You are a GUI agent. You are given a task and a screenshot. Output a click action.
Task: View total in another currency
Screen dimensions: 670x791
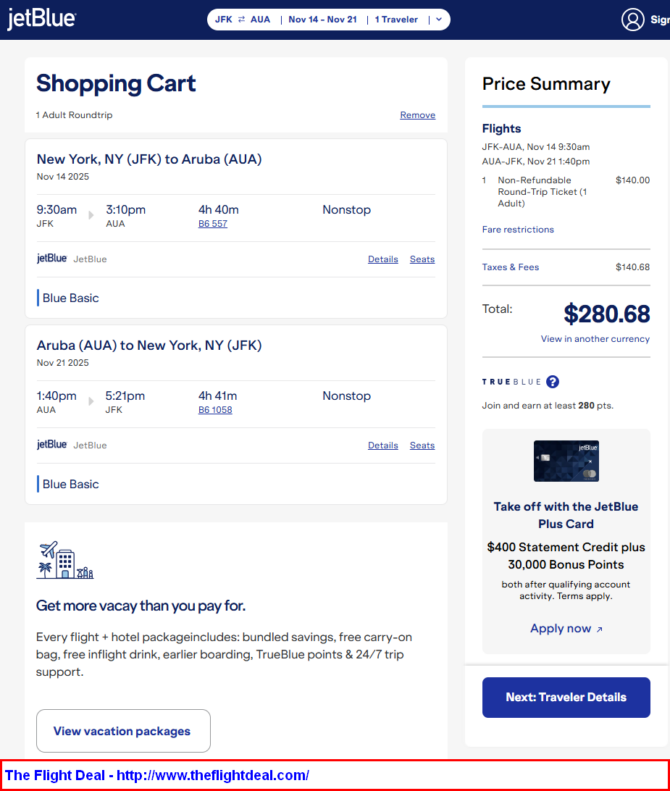click(595, 339)
